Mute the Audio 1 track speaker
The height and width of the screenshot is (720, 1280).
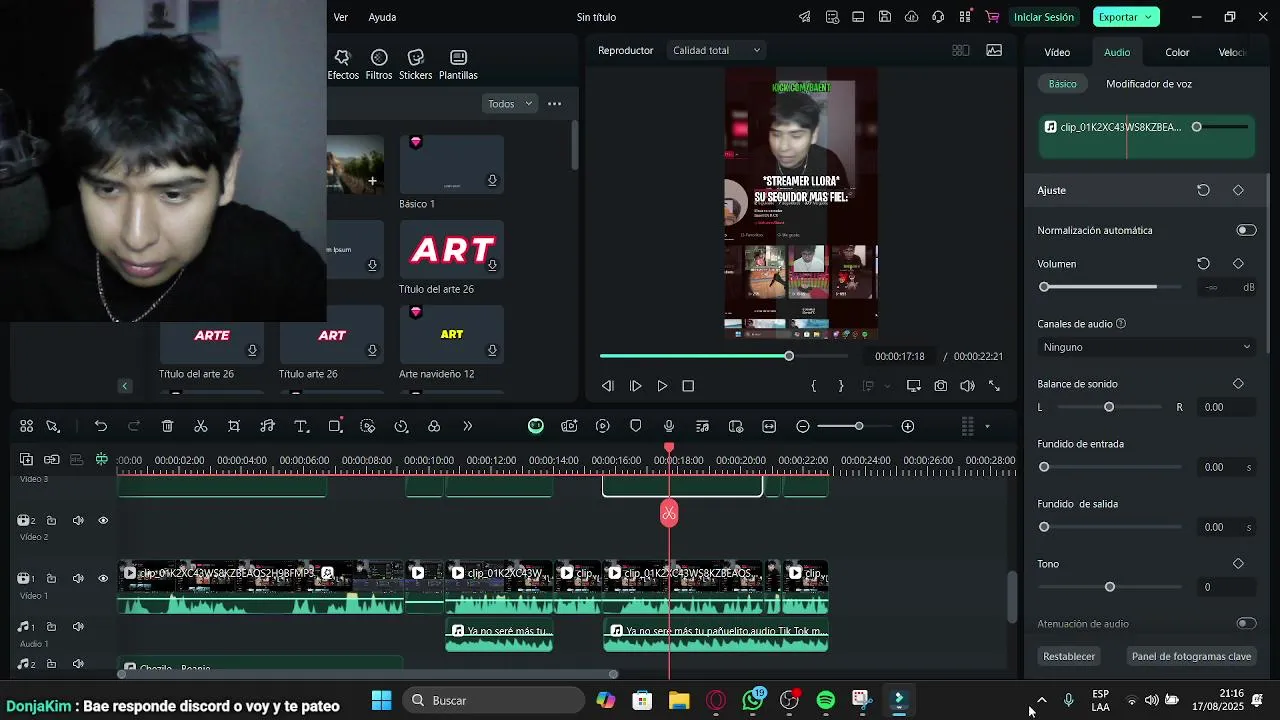click(x=78, y=627)
